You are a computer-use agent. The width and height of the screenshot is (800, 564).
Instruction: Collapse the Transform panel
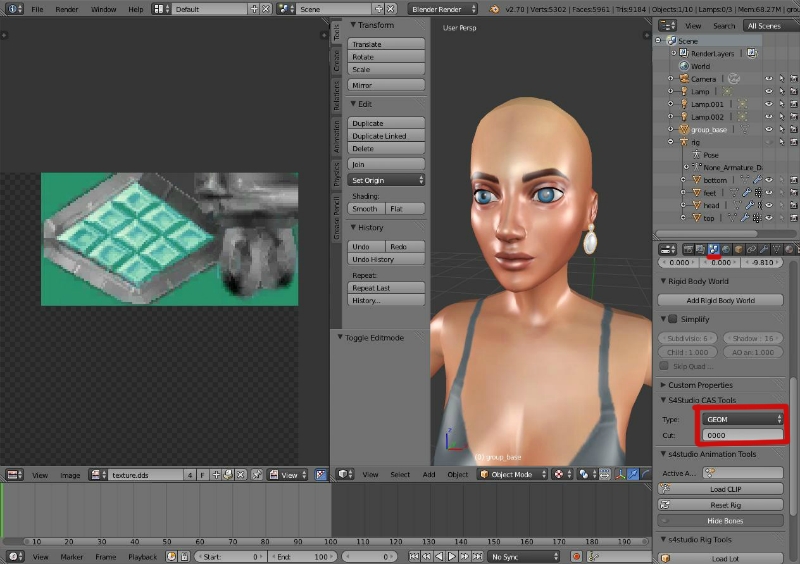click(353, 24)
